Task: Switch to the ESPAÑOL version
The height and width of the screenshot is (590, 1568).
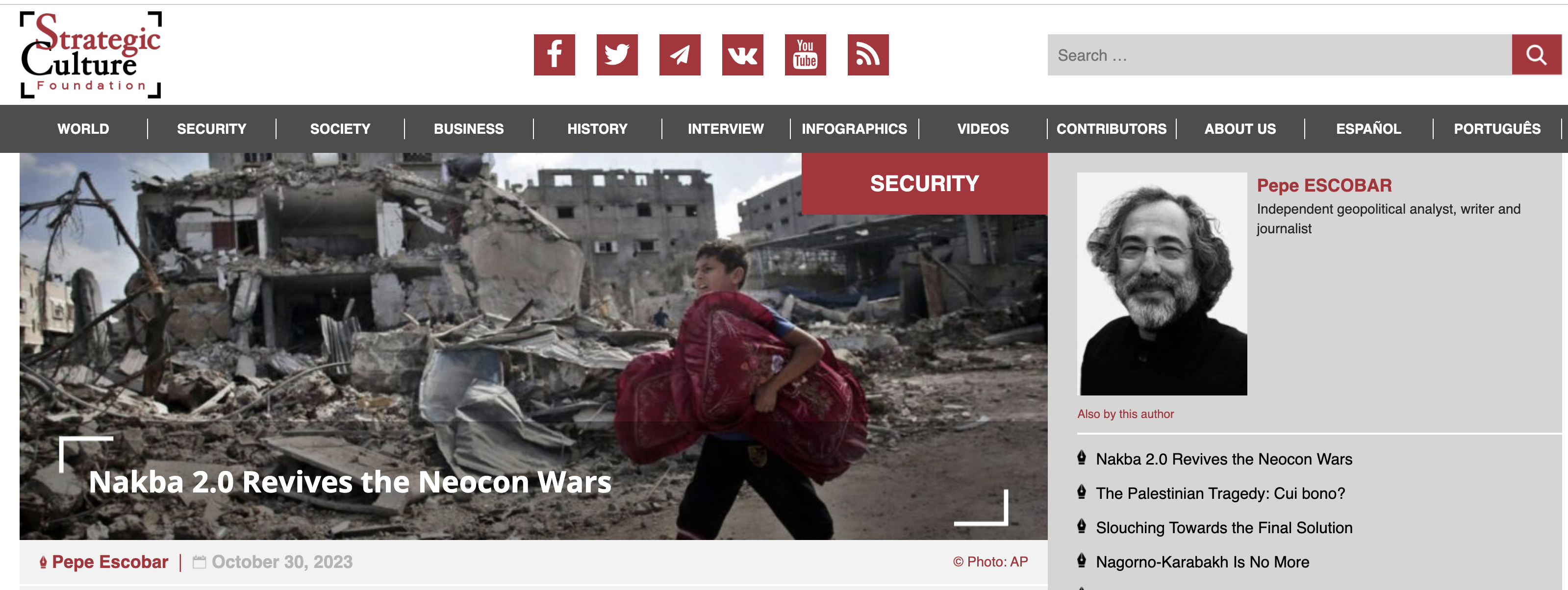Action: click(1368, 129)
